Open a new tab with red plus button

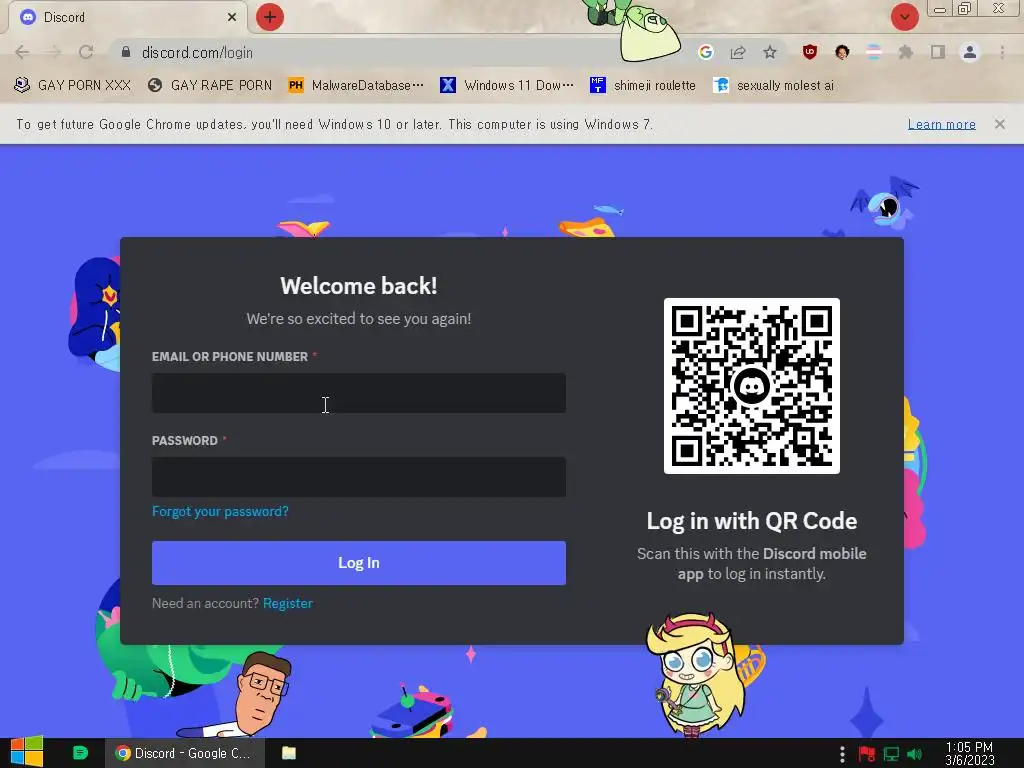[x=270, y=17]
